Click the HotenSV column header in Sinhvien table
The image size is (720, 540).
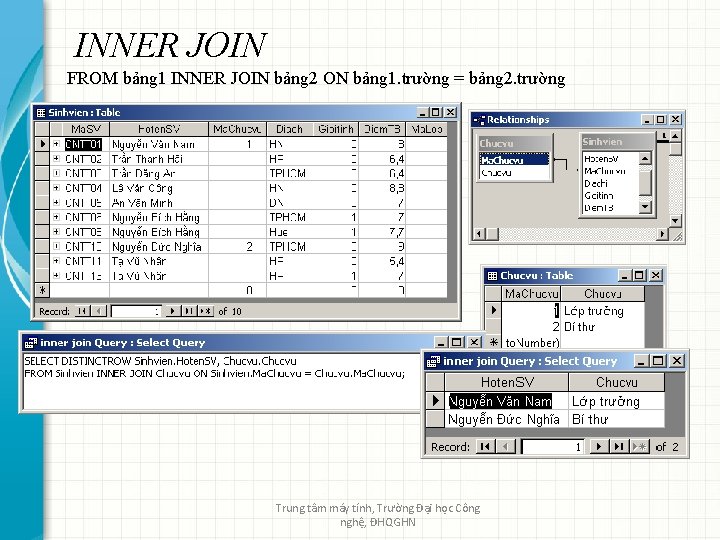(x=159, y=129)
